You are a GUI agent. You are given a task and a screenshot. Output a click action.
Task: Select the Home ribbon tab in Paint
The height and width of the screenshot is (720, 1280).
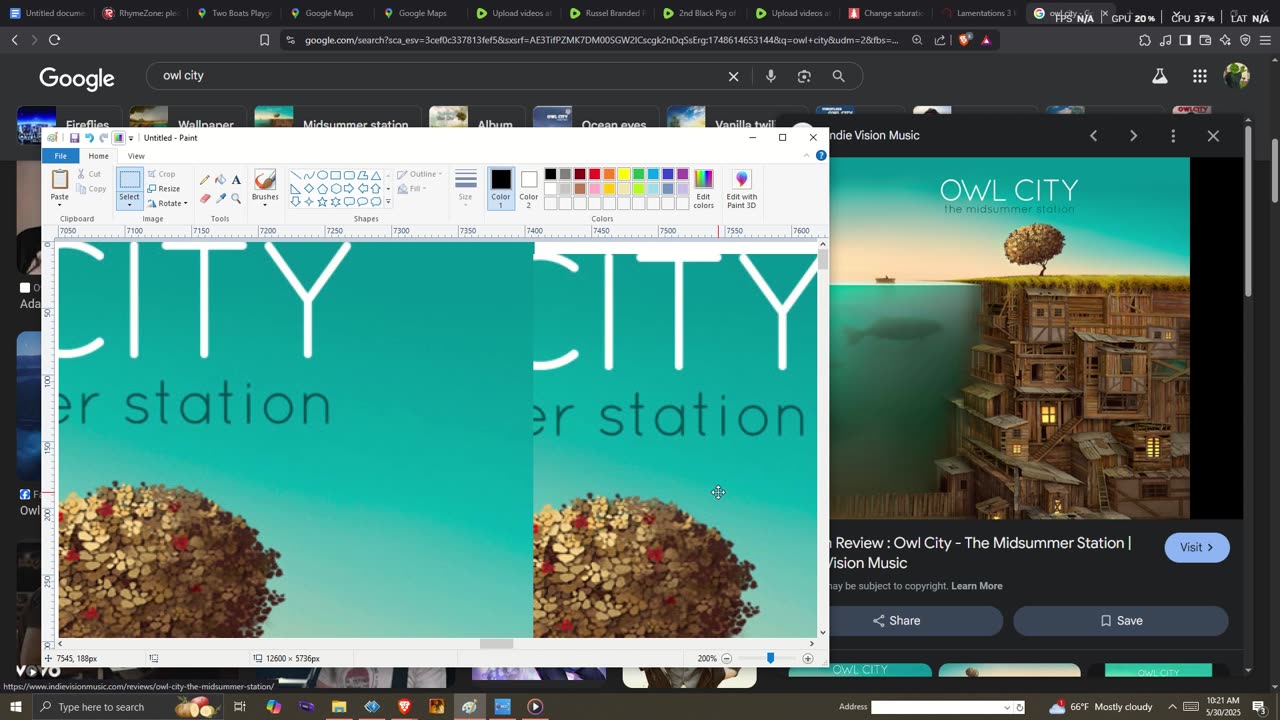(98, 156)
